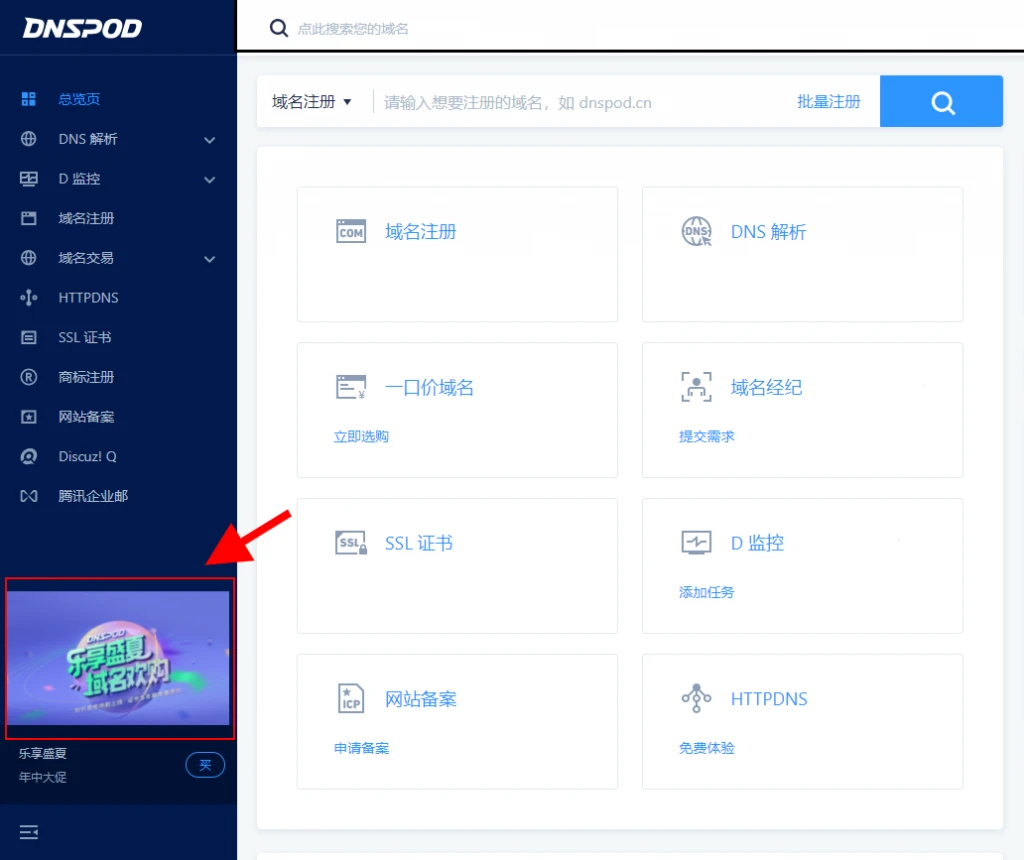The image size is (1024, 860).
Task: Expand the D 监控 sidebar submenu
Action: 210,180
